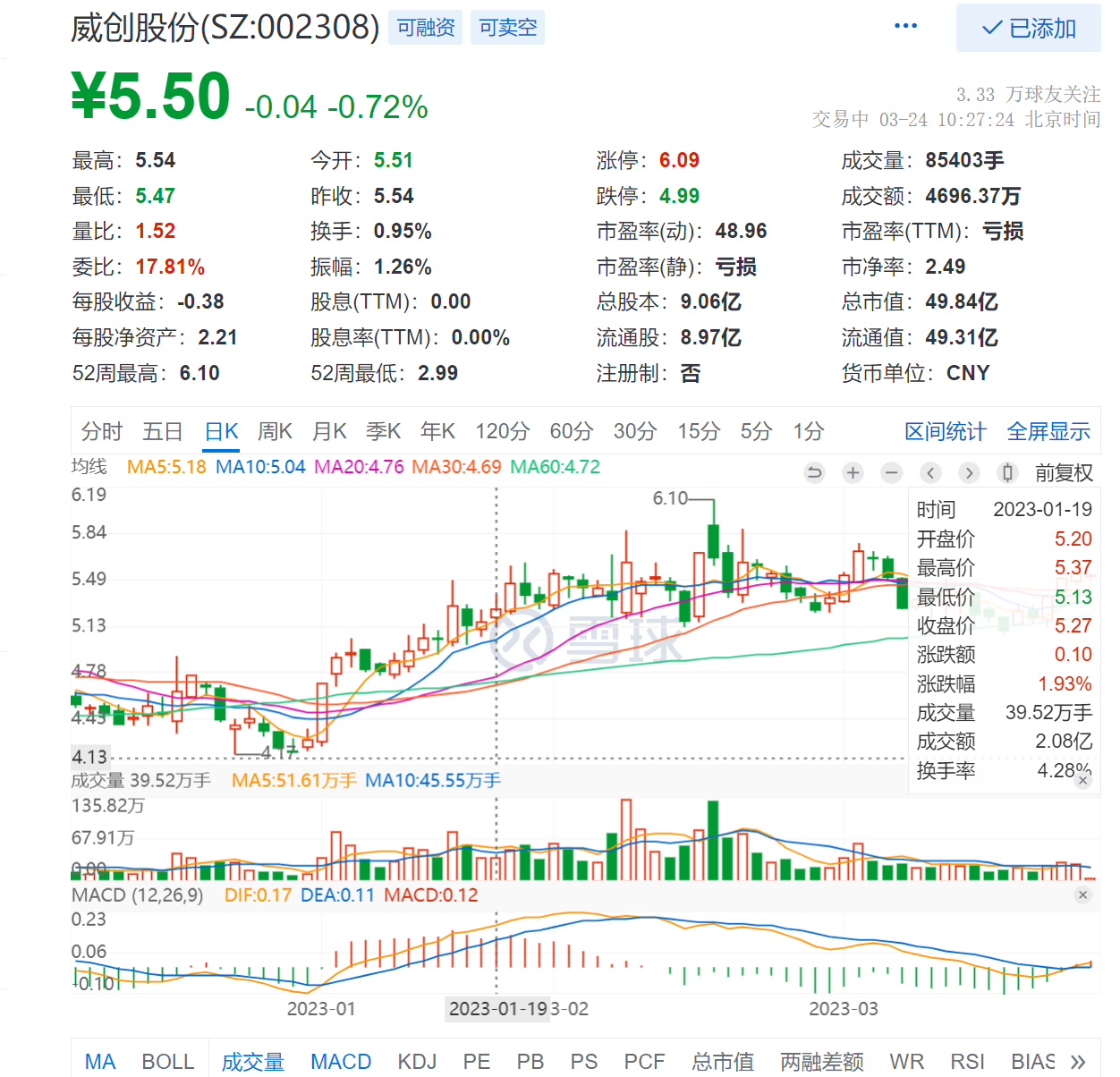Image resolution: width=1120 pixels, height=1077 pixels.
Task: Click the 跌停 value 4.99
Action: coord(679,196)
